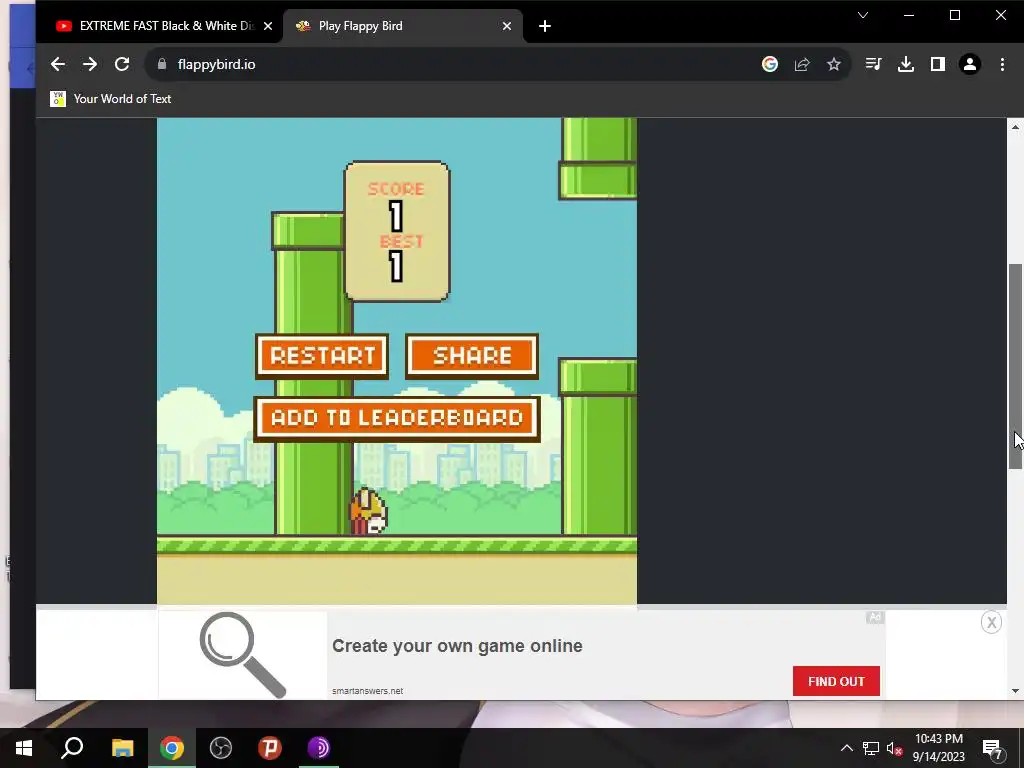The width and height of the screenshot is (1024, 768).
Task: Open the 'Create your own game online' ad
Action: pyautogui.click(x=457, y=646)
